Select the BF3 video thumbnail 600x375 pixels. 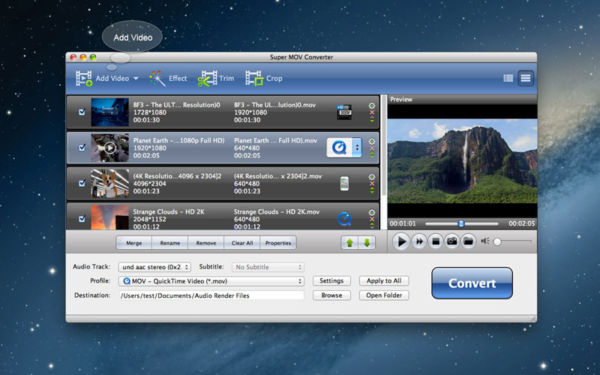click(110, 112)
